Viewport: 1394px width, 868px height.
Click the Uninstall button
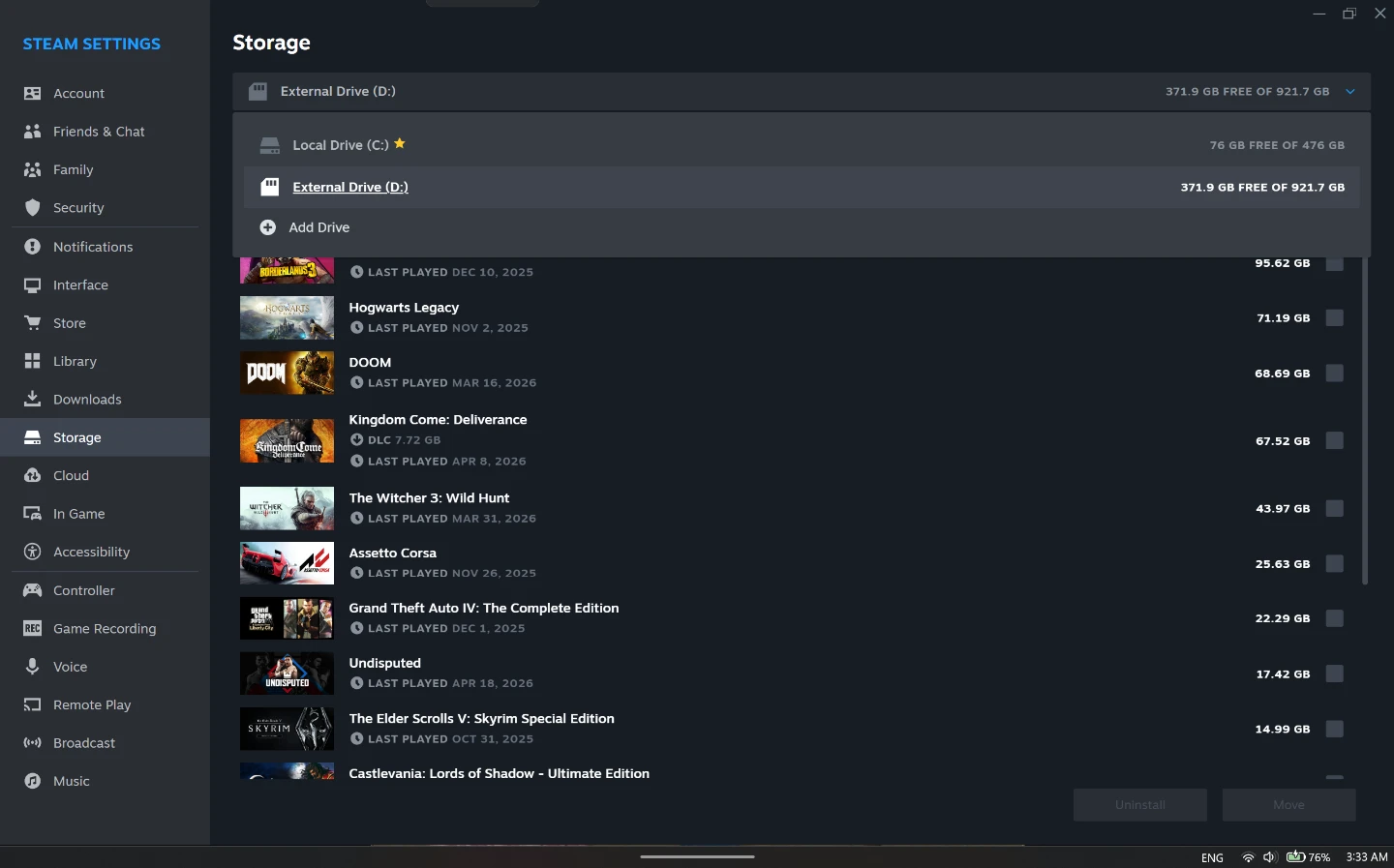(1140, 805)
